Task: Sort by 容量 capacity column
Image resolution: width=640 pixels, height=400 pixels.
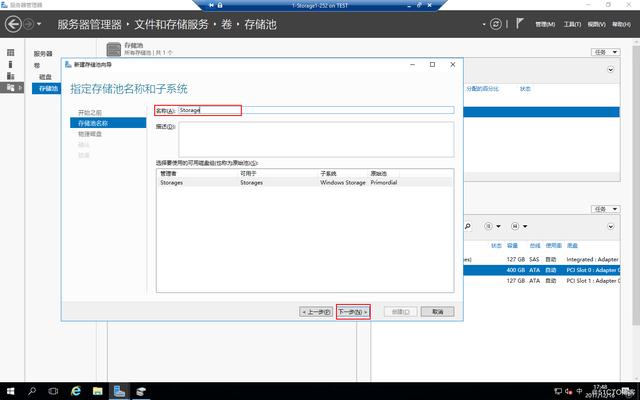Action: pos(512,245)
